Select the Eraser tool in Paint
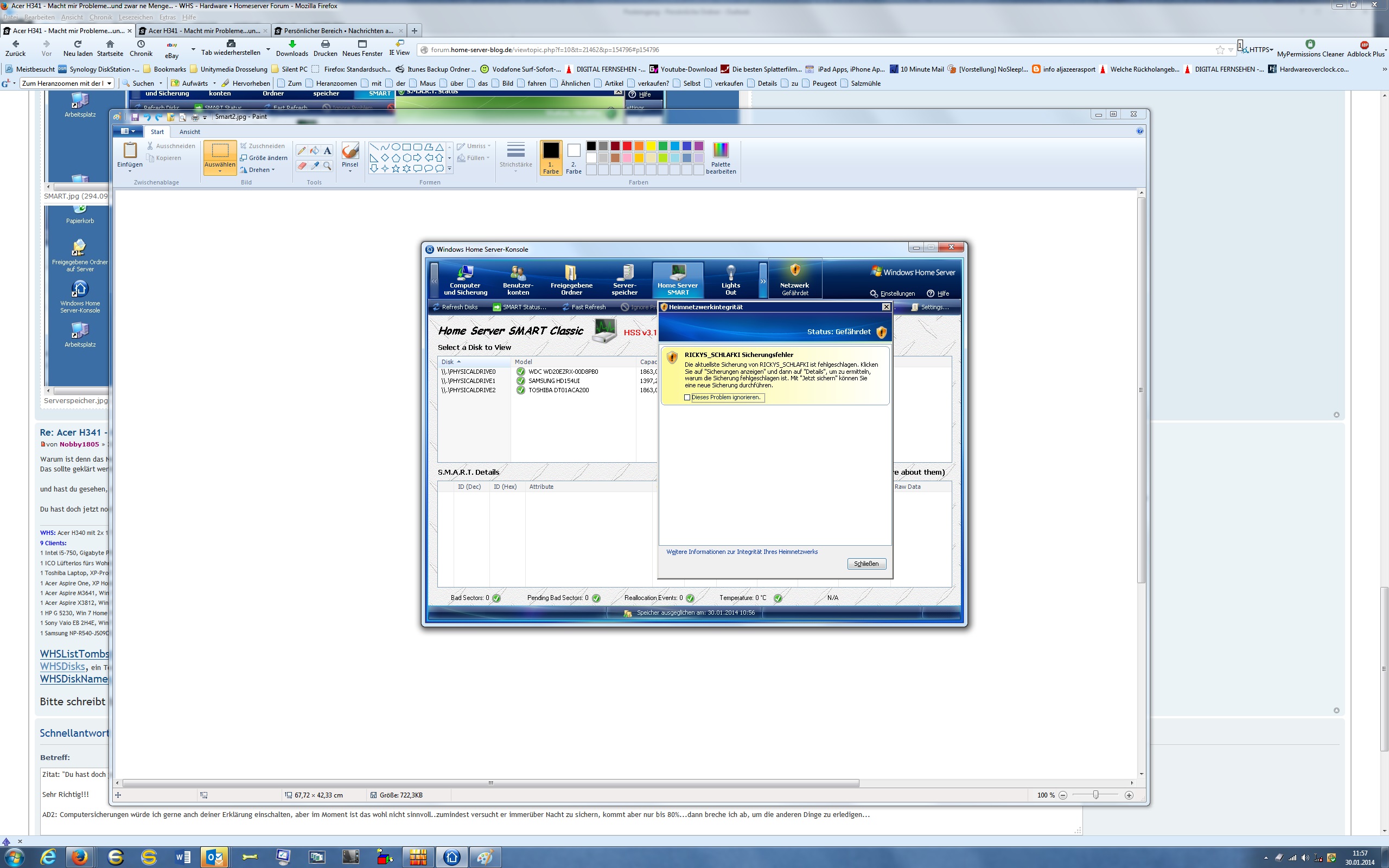 (301, 166)
